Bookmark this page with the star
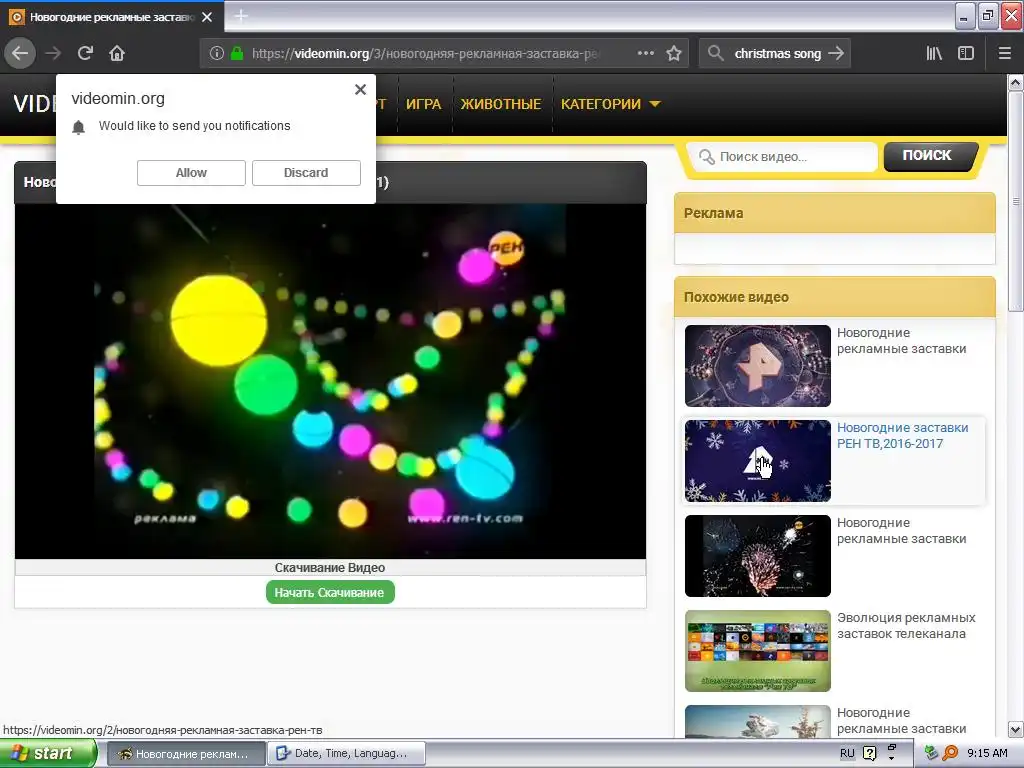This screenshot has width=1024, height=768. pyautogui.click(x=674, y=53)
